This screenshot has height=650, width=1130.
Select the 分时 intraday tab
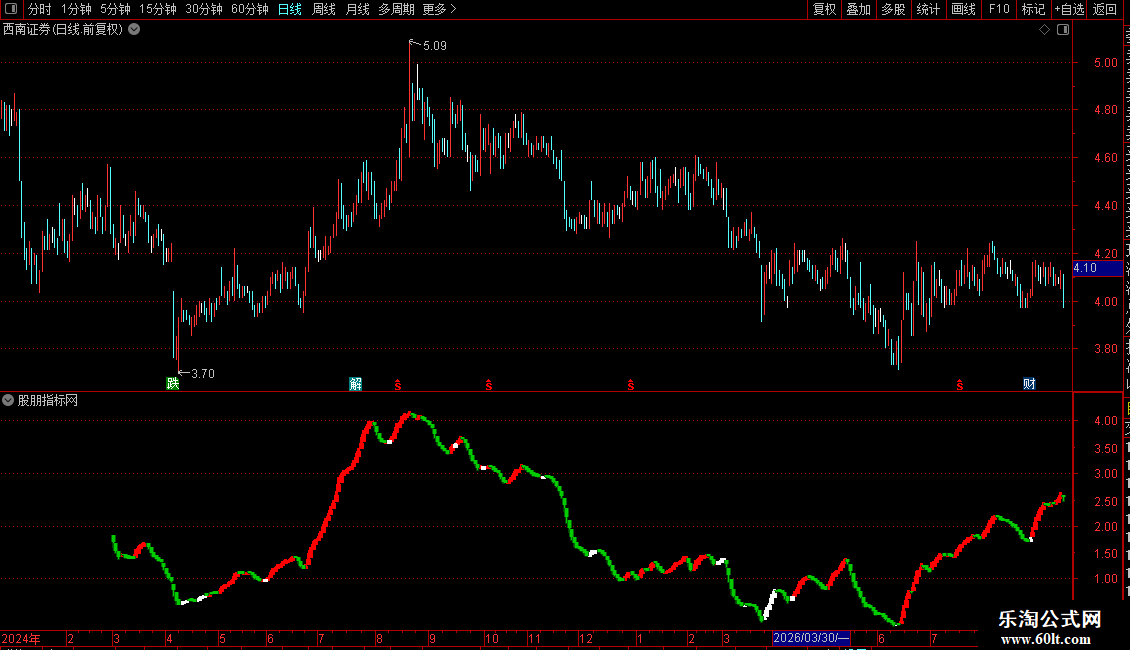tap(40, 9)
